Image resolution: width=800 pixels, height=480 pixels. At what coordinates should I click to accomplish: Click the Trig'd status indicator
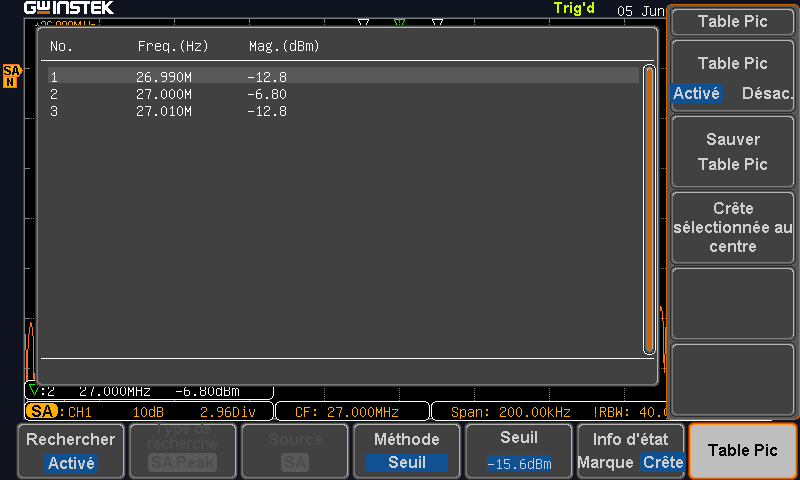(x=574, y=8)
